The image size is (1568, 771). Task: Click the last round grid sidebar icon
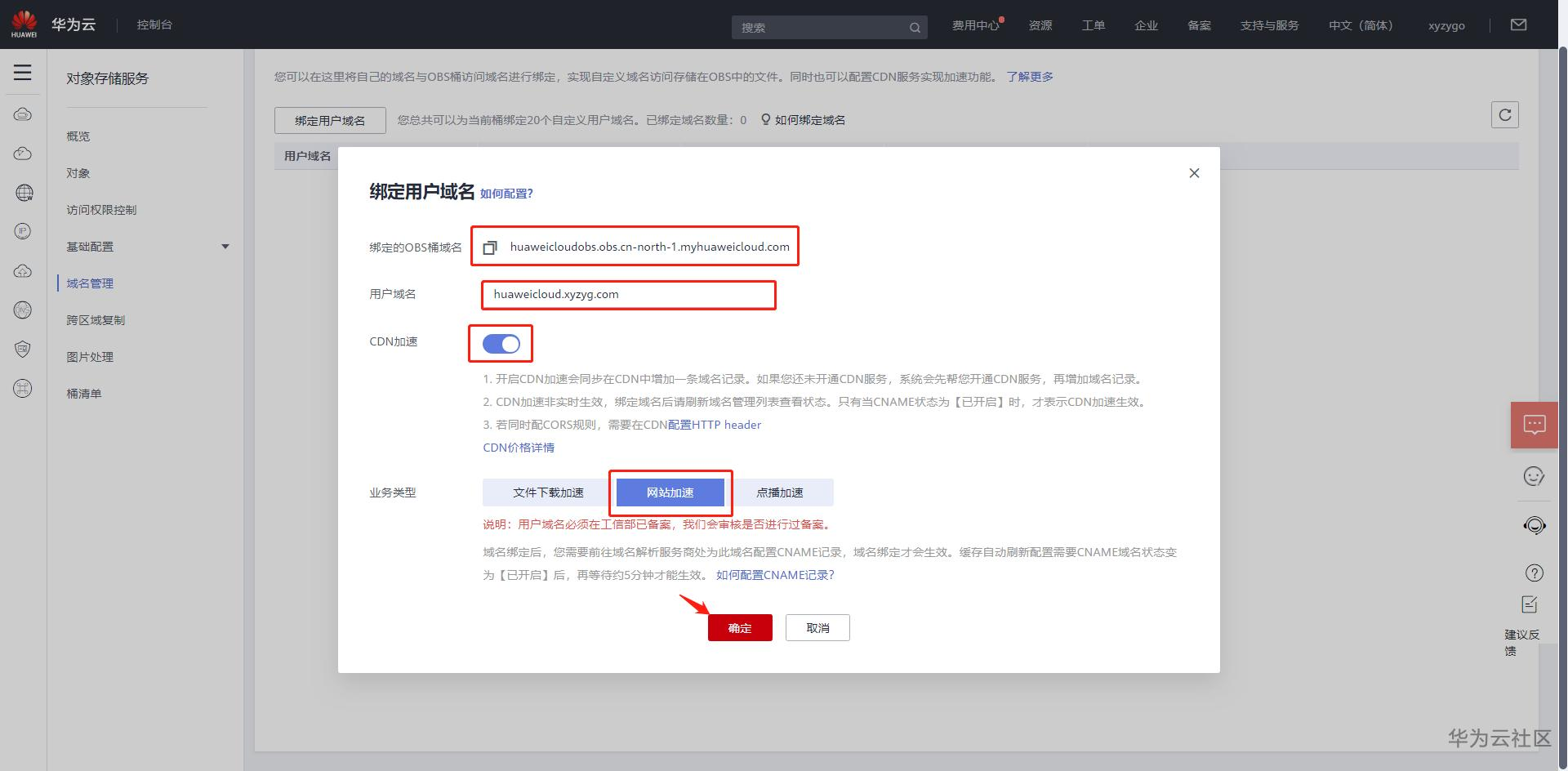(23, 389)
